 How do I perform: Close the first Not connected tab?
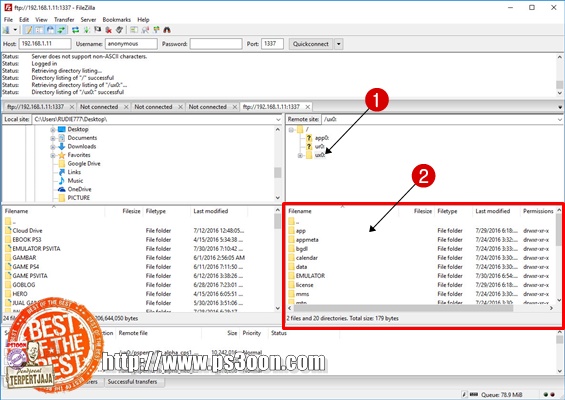click(x=126, y=107)
